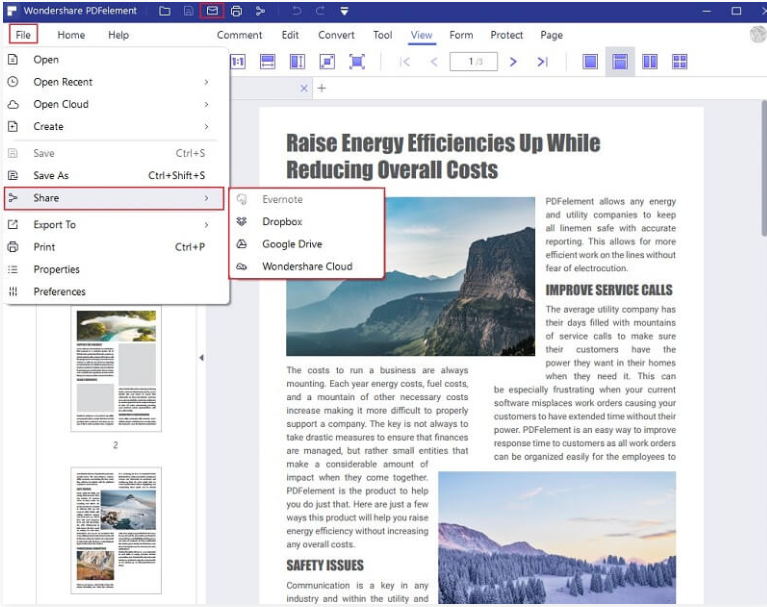The height and width of the screenshot is (607, 767).
Task: Enter full screen mode icon
Action: click(357, 62)
